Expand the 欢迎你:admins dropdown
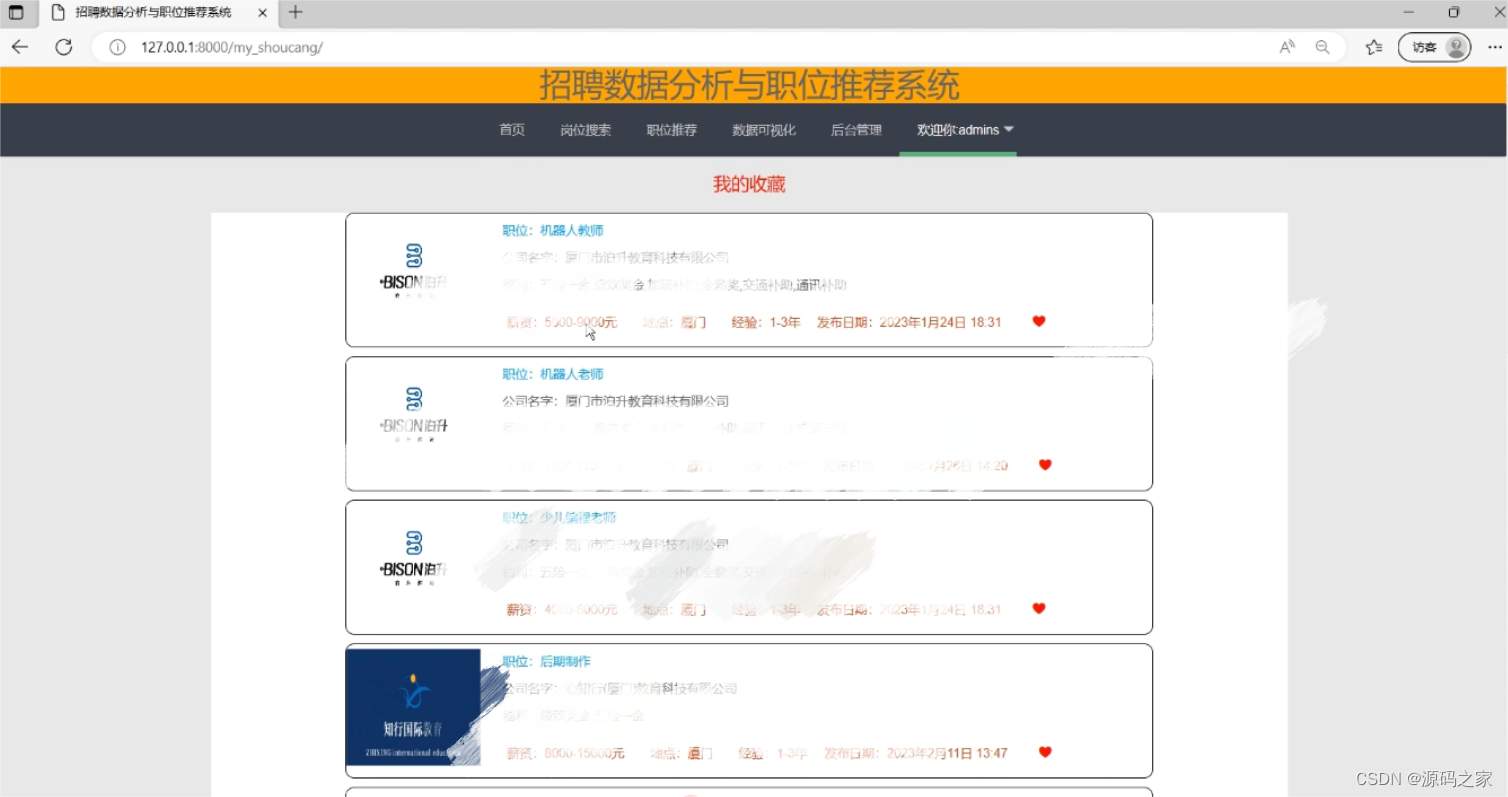The height and width of the screenshot is (797, 1508). click(965, 130)
